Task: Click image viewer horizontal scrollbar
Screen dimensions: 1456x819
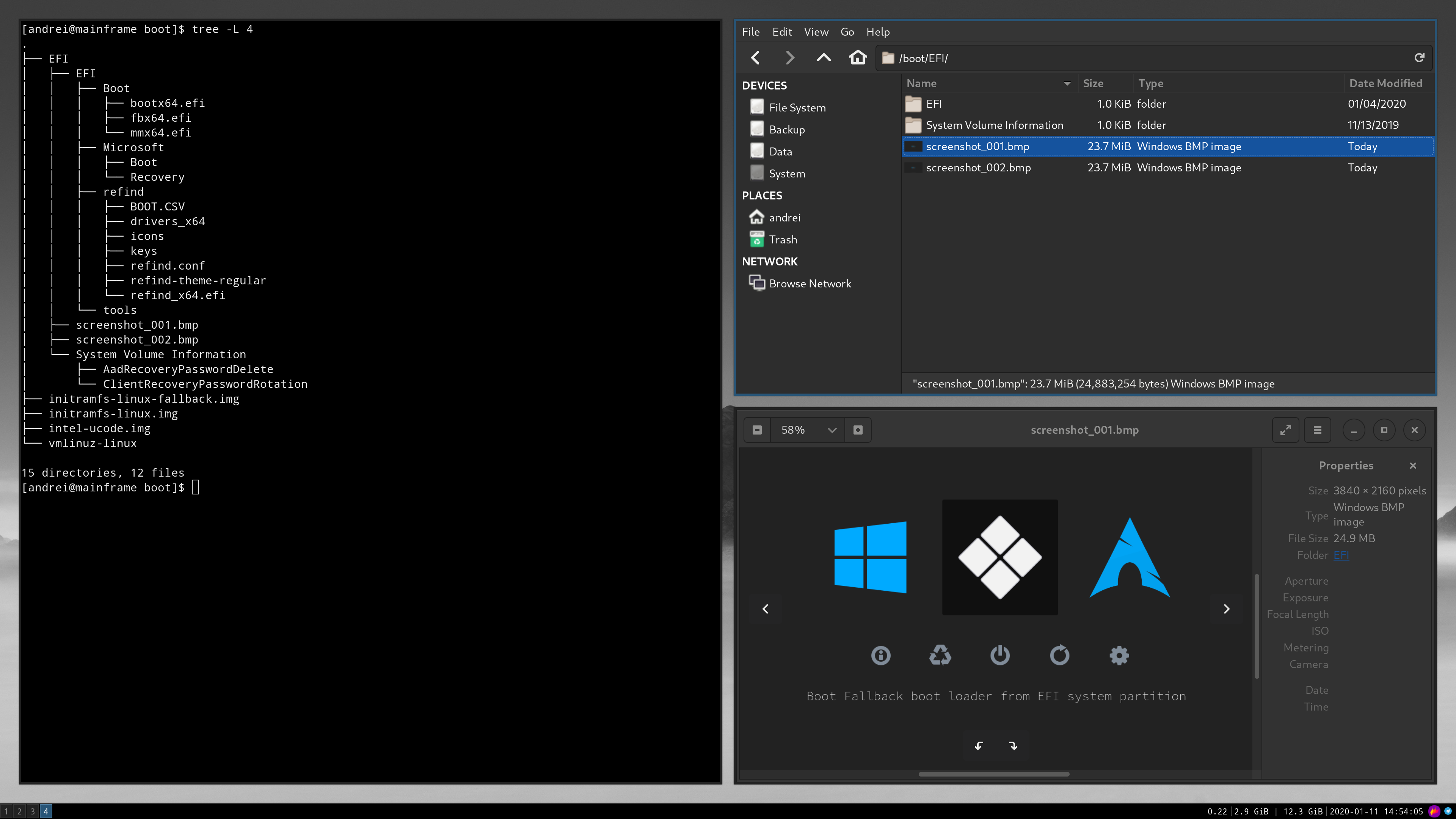Action: click(x=994, y=774)
